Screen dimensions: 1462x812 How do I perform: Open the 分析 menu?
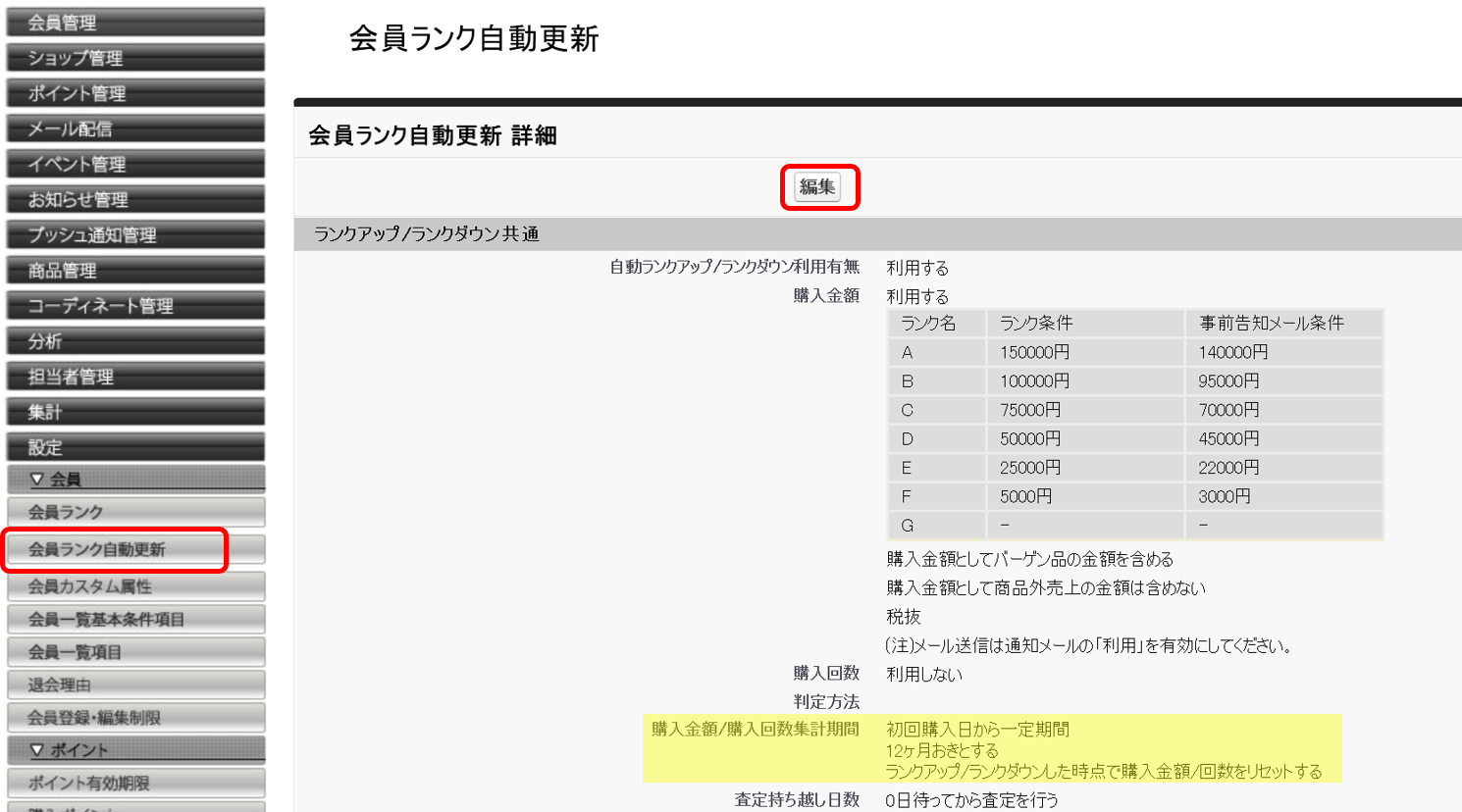(x=135, y=339)
